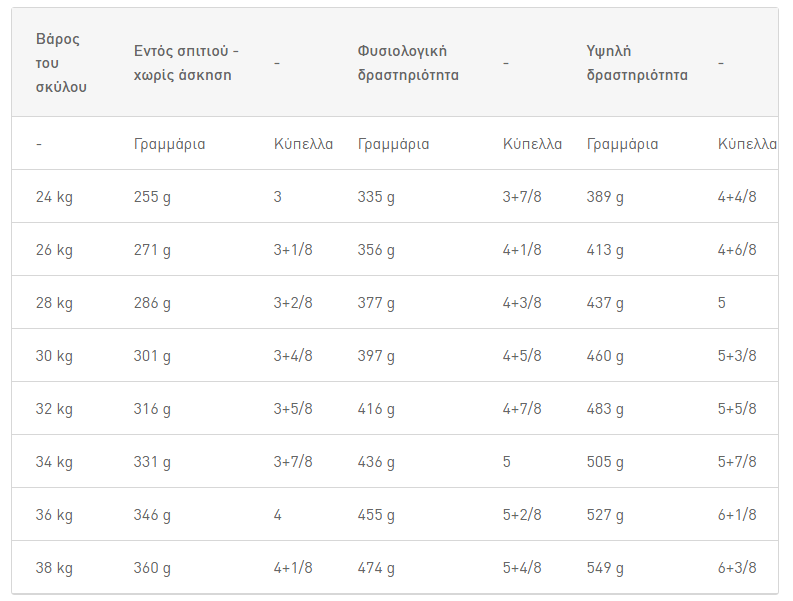Click the 'Υψηλή δραστηριότητα' header
Image resolution: width=793 pixels, height=601 pixels.
click(x=637, y=63)
